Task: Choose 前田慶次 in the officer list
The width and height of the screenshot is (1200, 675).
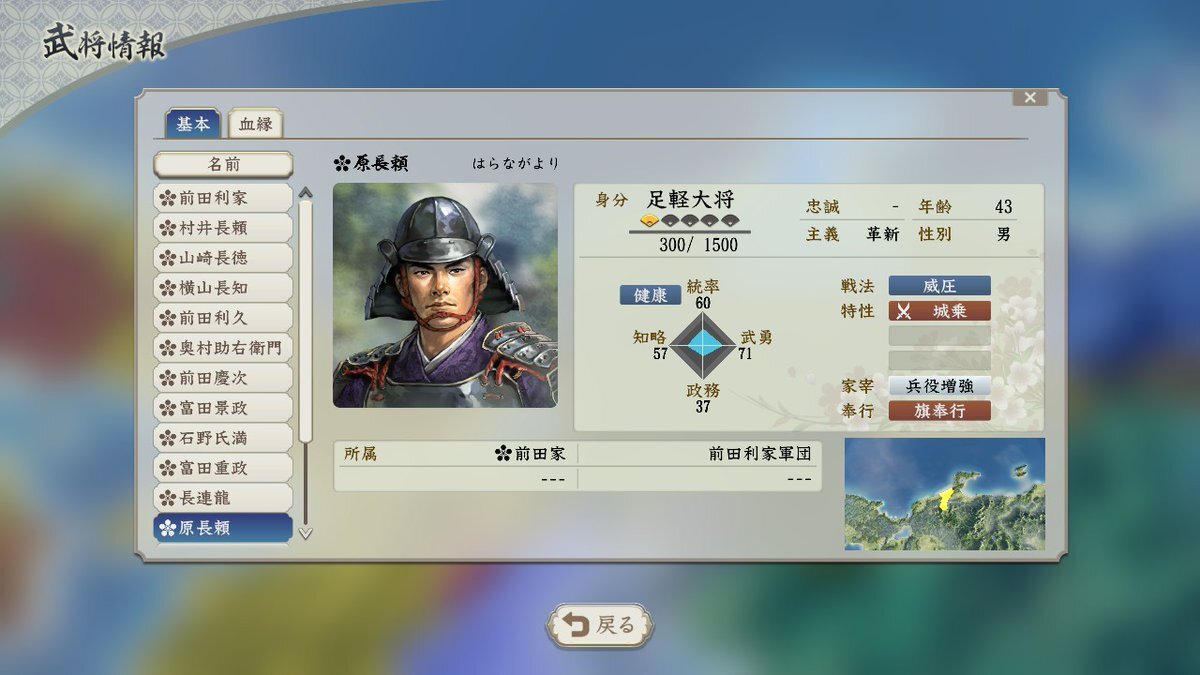Action: click(x=222, y=378)
